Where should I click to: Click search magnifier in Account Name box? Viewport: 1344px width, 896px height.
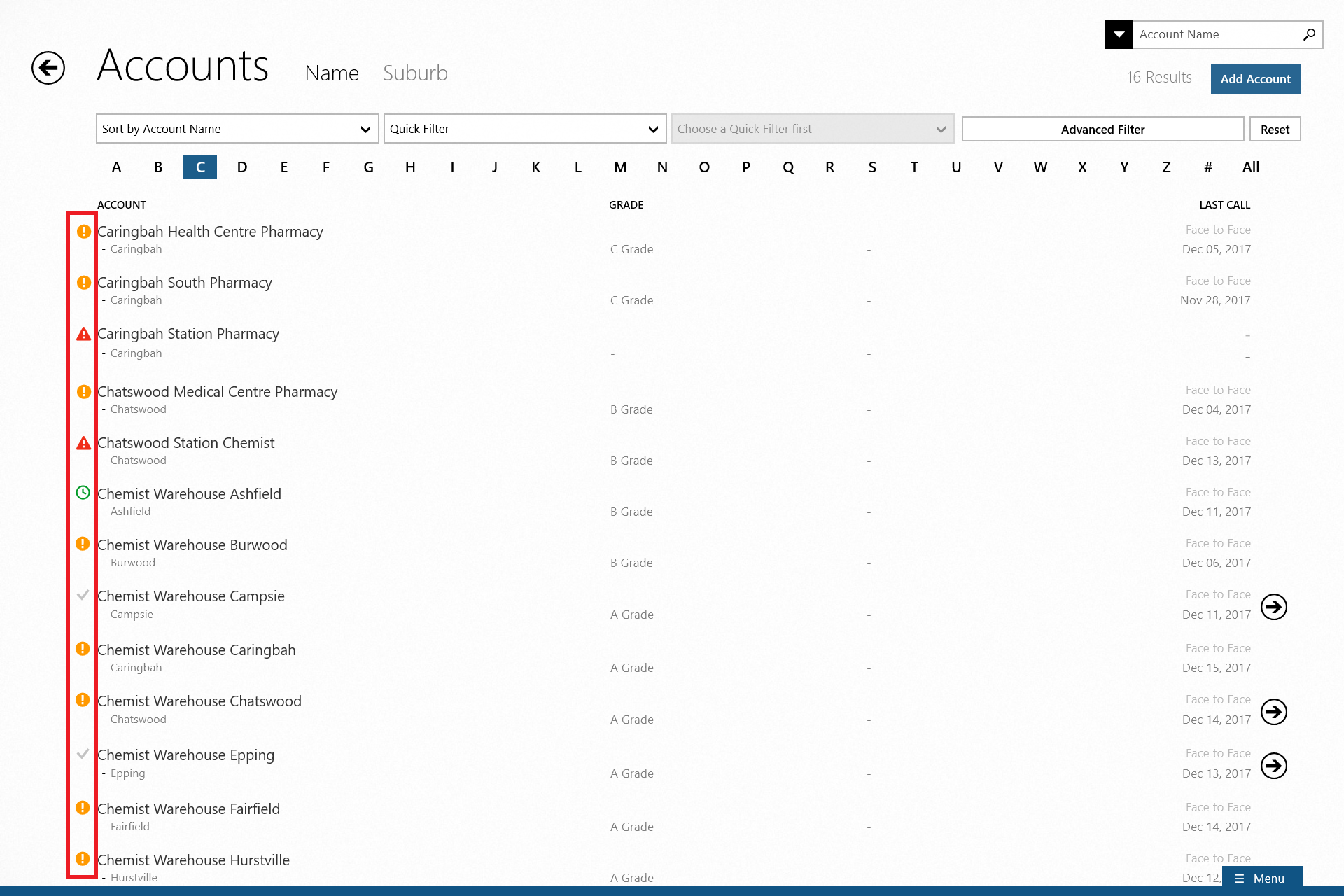pyautogui.click(x=1308, y=34)
